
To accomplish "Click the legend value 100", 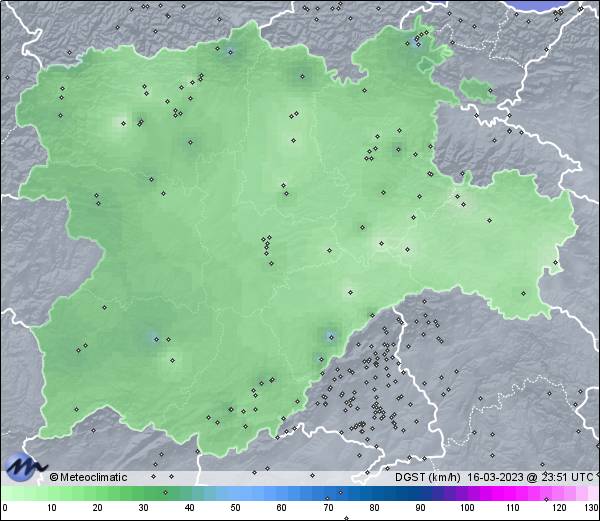I will (x=467, y=508).
